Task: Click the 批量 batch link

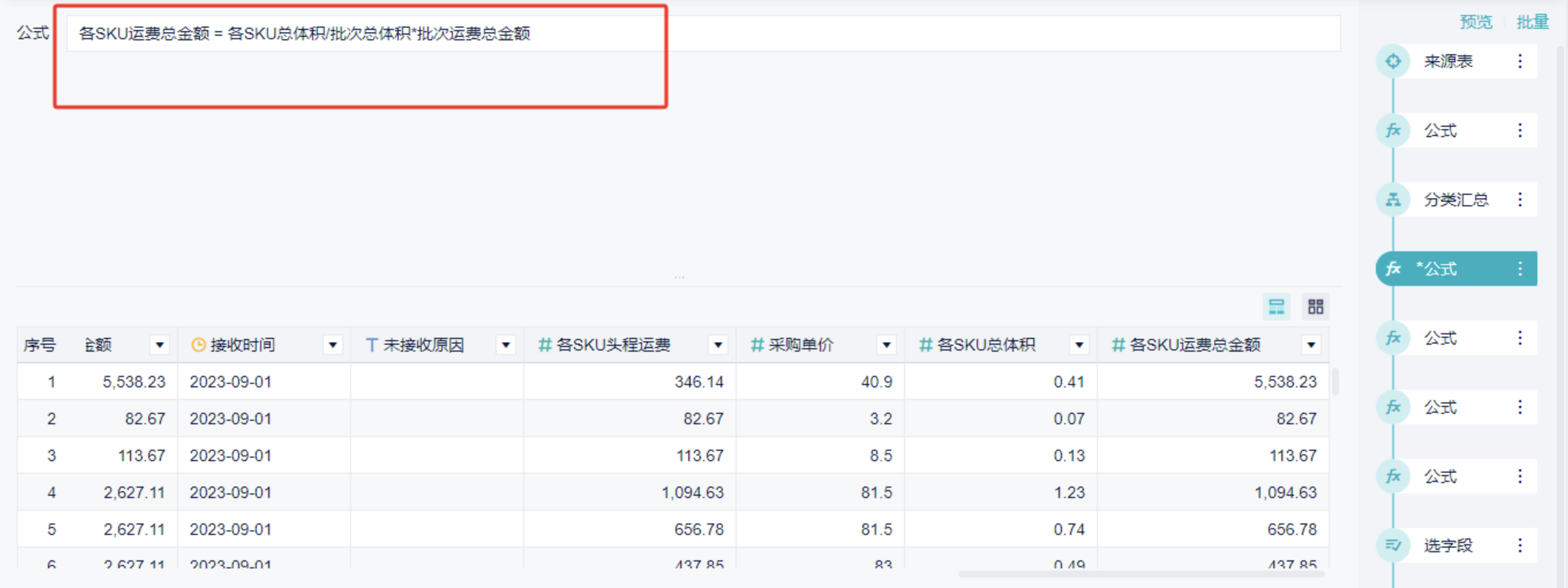Action: click(x=1532, y=22)
